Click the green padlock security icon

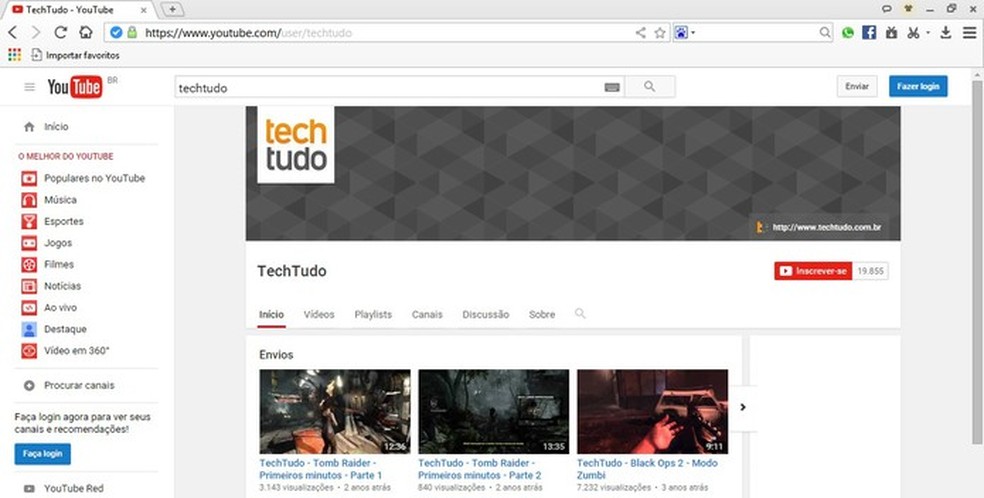pyautogui.click(x=132, y=33)
